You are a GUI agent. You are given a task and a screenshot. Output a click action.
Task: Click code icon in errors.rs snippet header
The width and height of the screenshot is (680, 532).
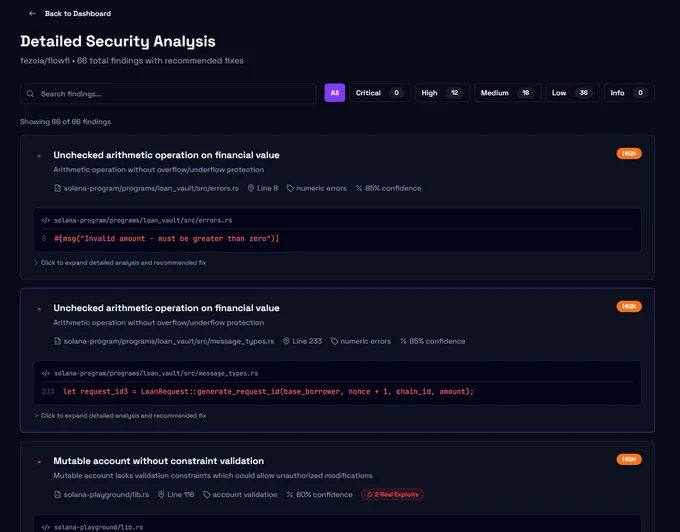pos(46,220)
